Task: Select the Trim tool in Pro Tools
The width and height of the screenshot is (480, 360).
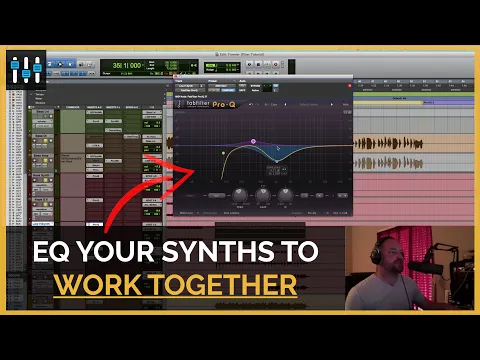Action: tap(51, 64)
